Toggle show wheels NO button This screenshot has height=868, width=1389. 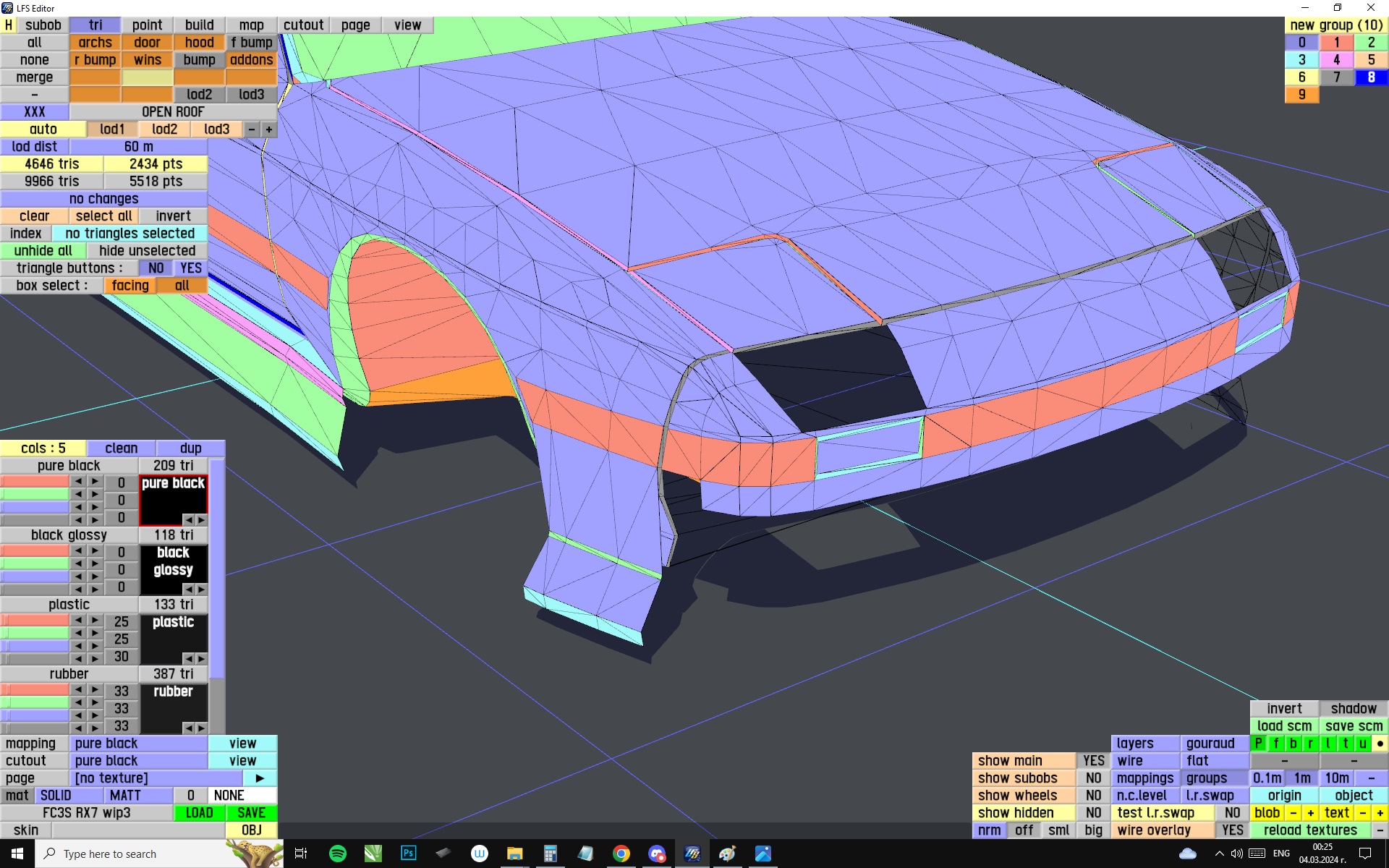click(1093, 796)
